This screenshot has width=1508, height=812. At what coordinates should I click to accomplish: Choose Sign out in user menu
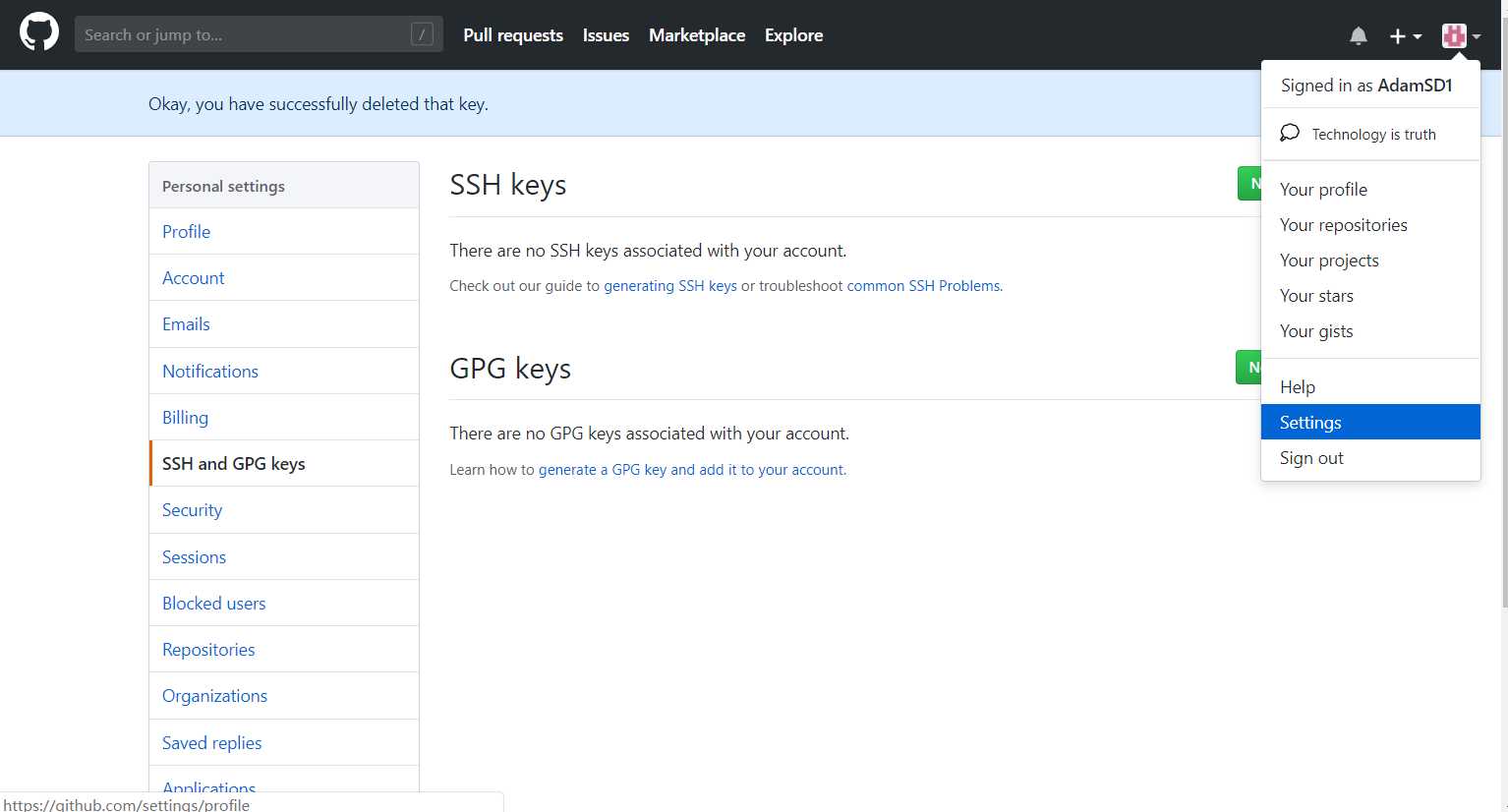1370,458
